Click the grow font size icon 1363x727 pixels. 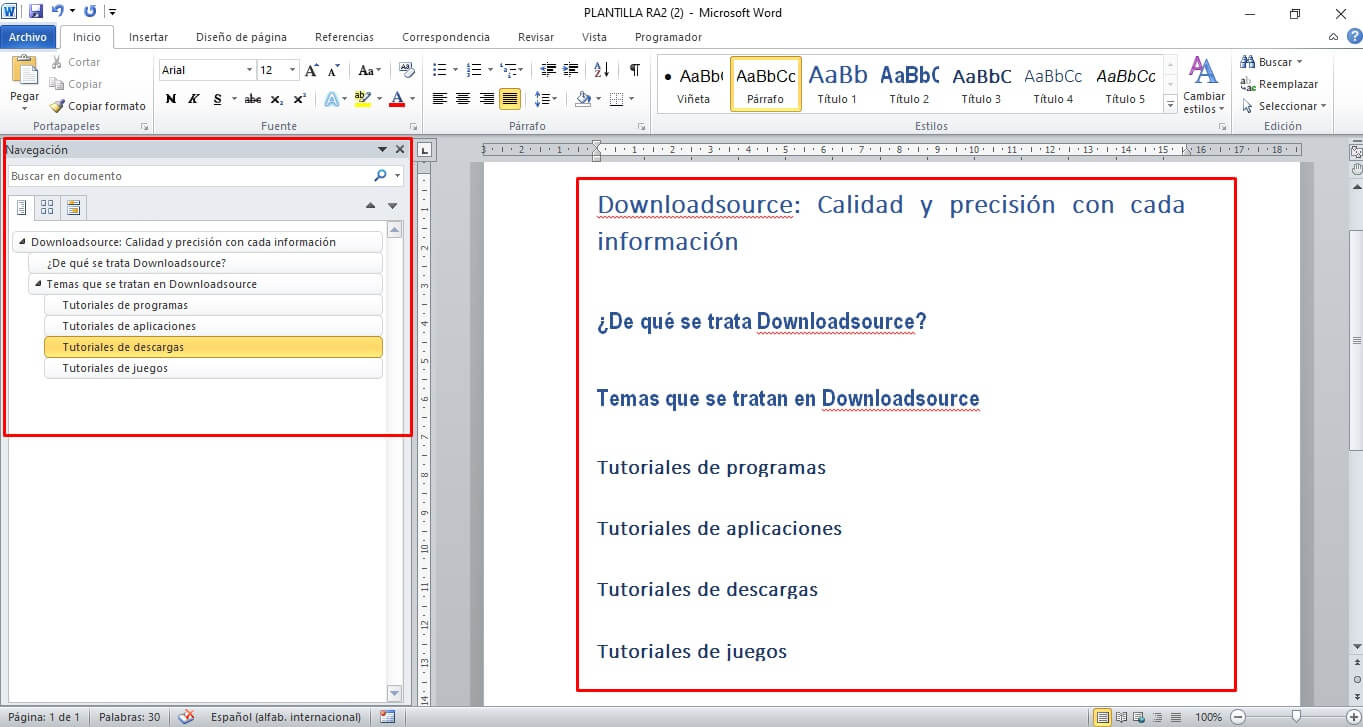click(x=312, y=70)
